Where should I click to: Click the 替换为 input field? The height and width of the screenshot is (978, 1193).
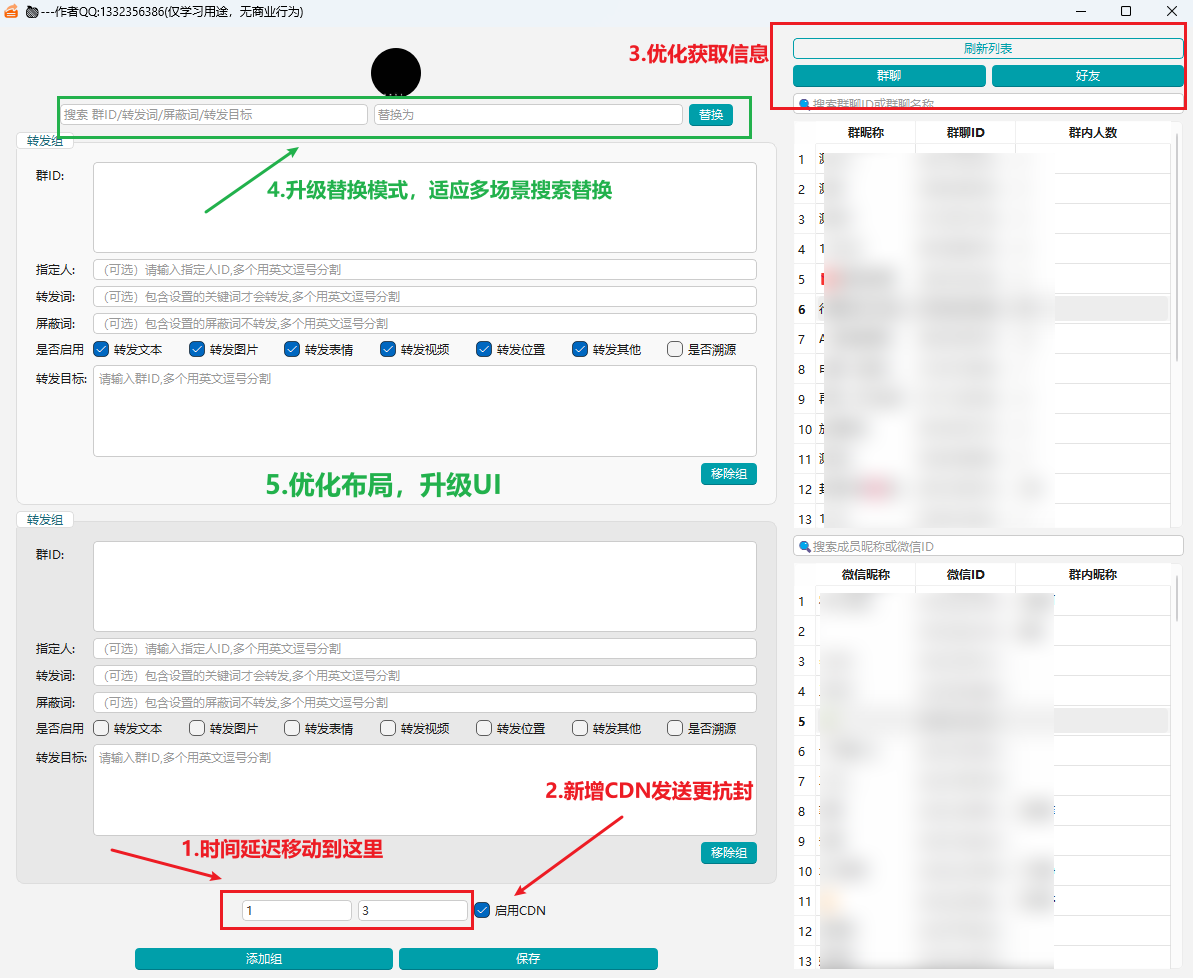pos(528,115)
